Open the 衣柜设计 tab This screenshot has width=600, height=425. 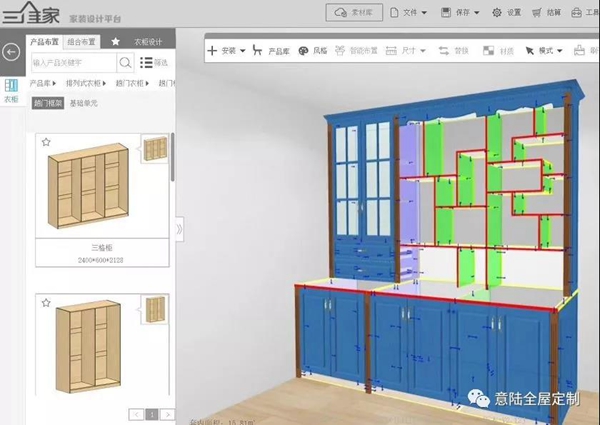(x=148, y=42)
